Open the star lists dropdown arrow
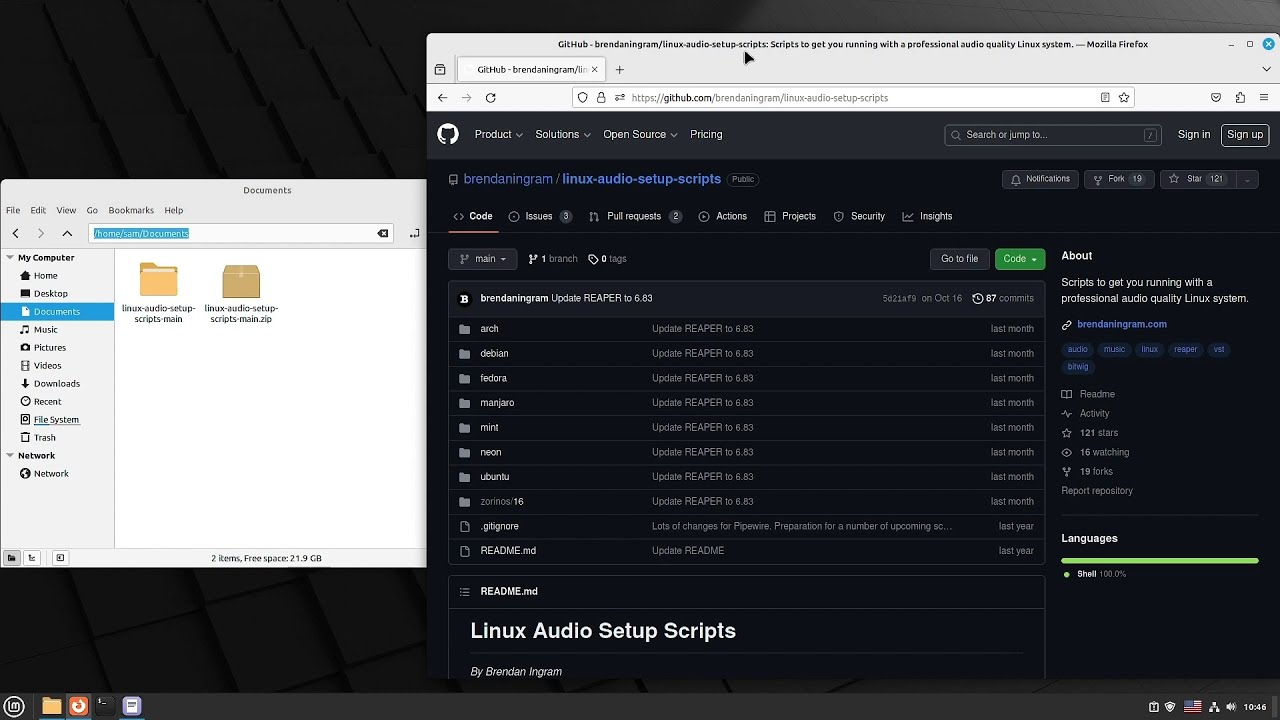Viewport: 1280px width, 720px height. 1247,179
